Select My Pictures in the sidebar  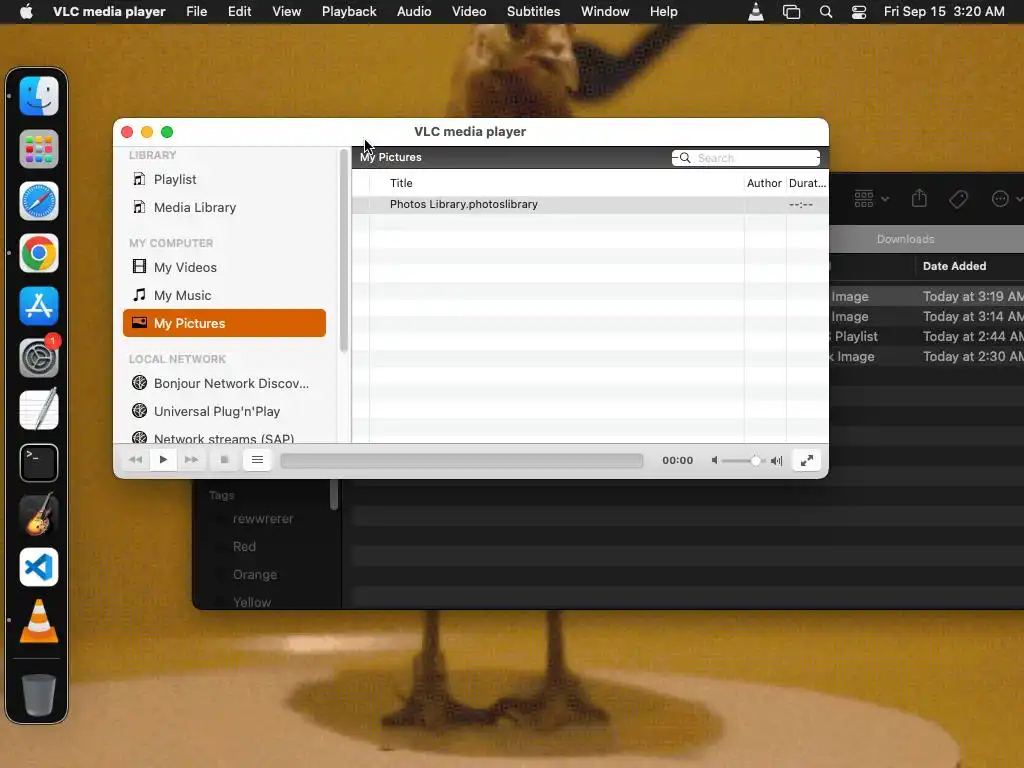[224, 323]
